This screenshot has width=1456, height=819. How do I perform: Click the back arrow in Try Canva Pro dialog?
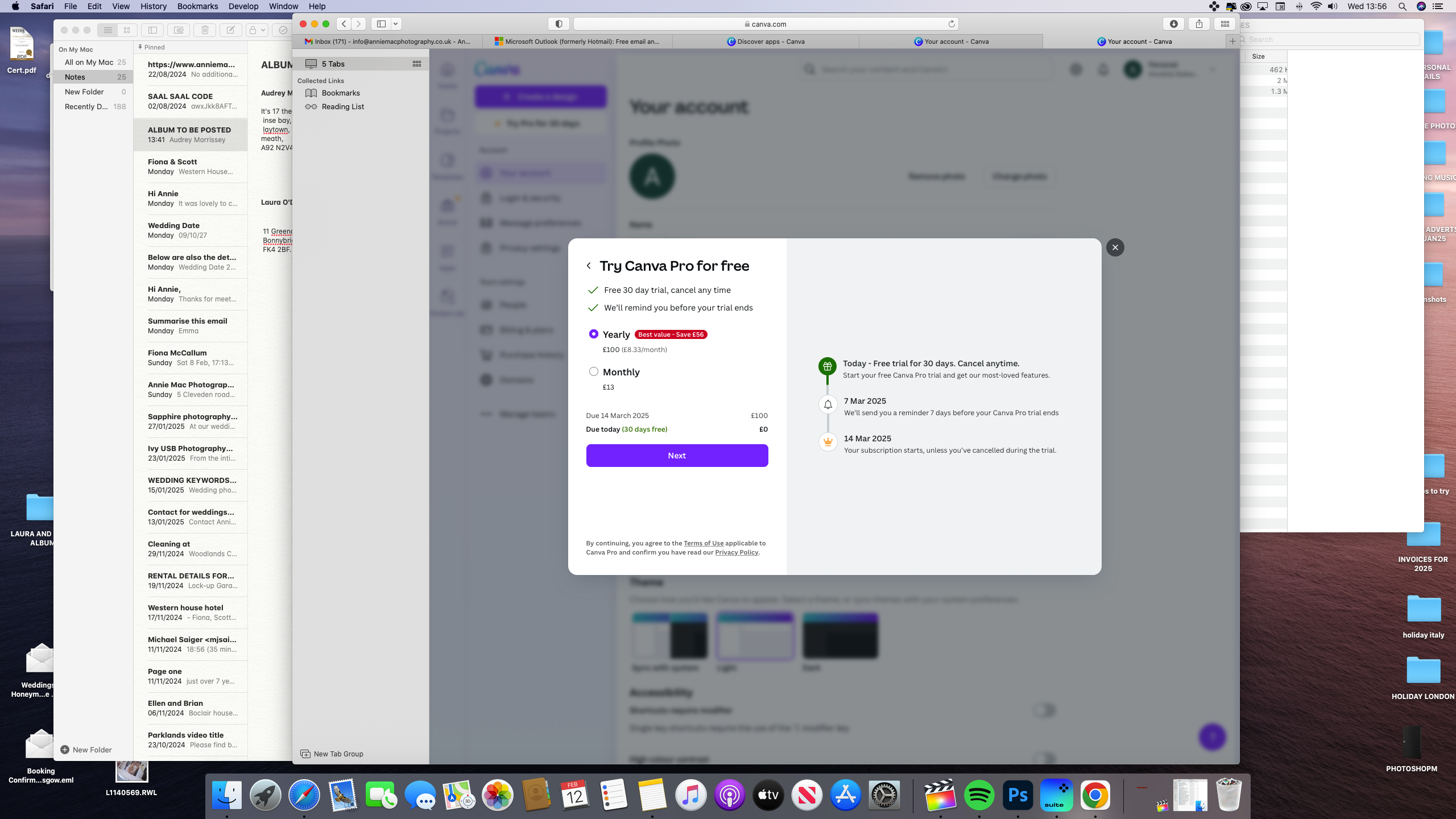pos(589,266)
